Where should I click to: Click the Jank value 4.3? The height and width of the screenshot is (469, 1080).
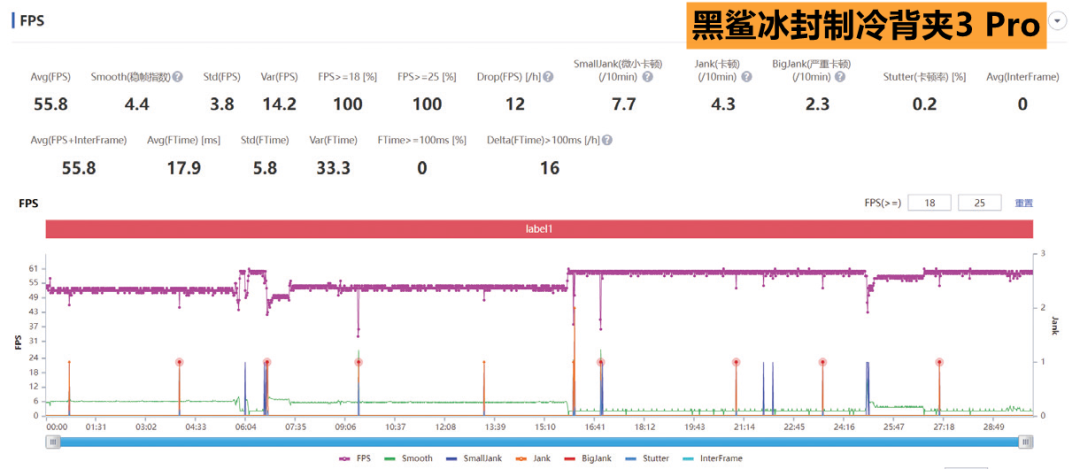coord(723,105)
